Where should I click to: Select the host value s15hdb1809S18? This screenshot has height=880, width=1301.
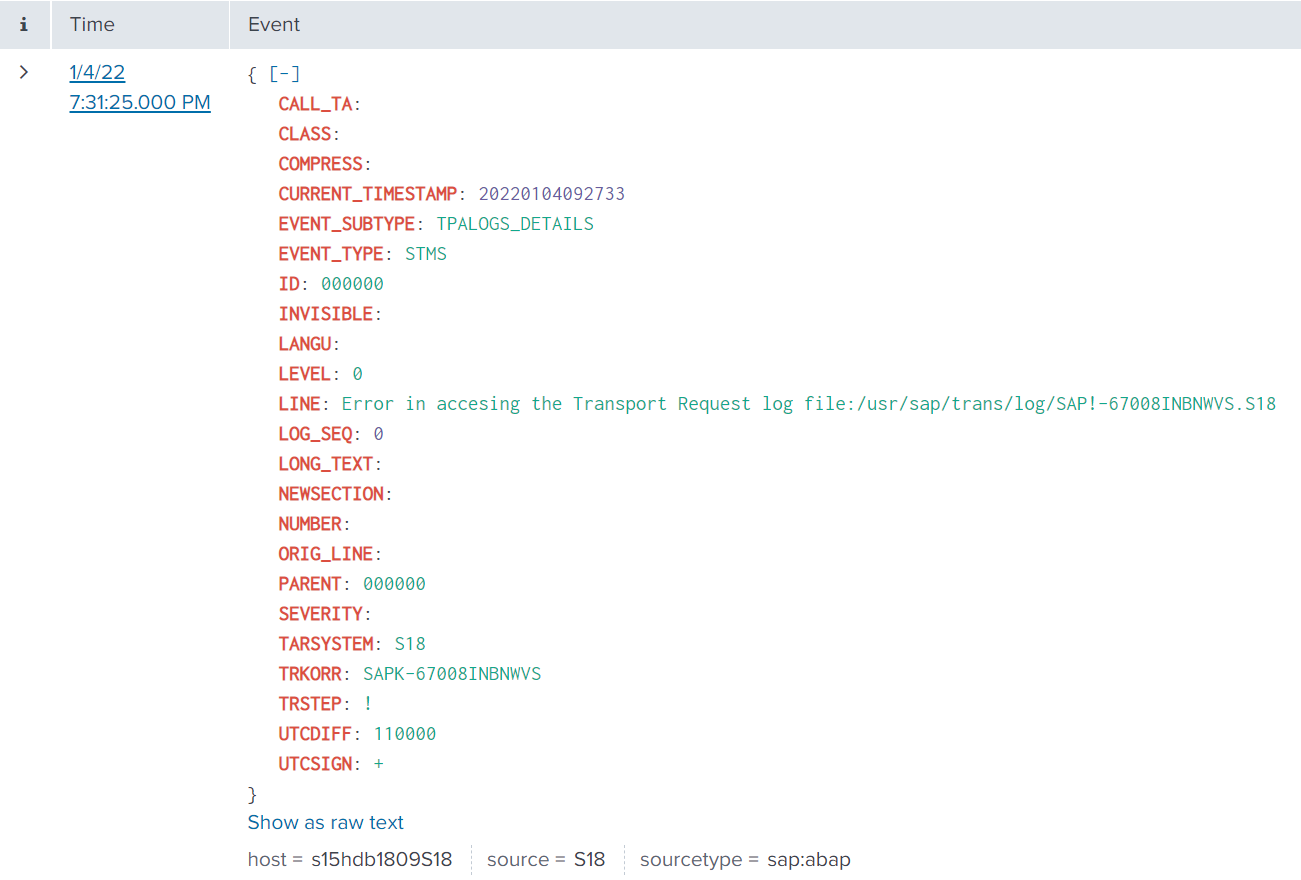[x=381, y=859]
